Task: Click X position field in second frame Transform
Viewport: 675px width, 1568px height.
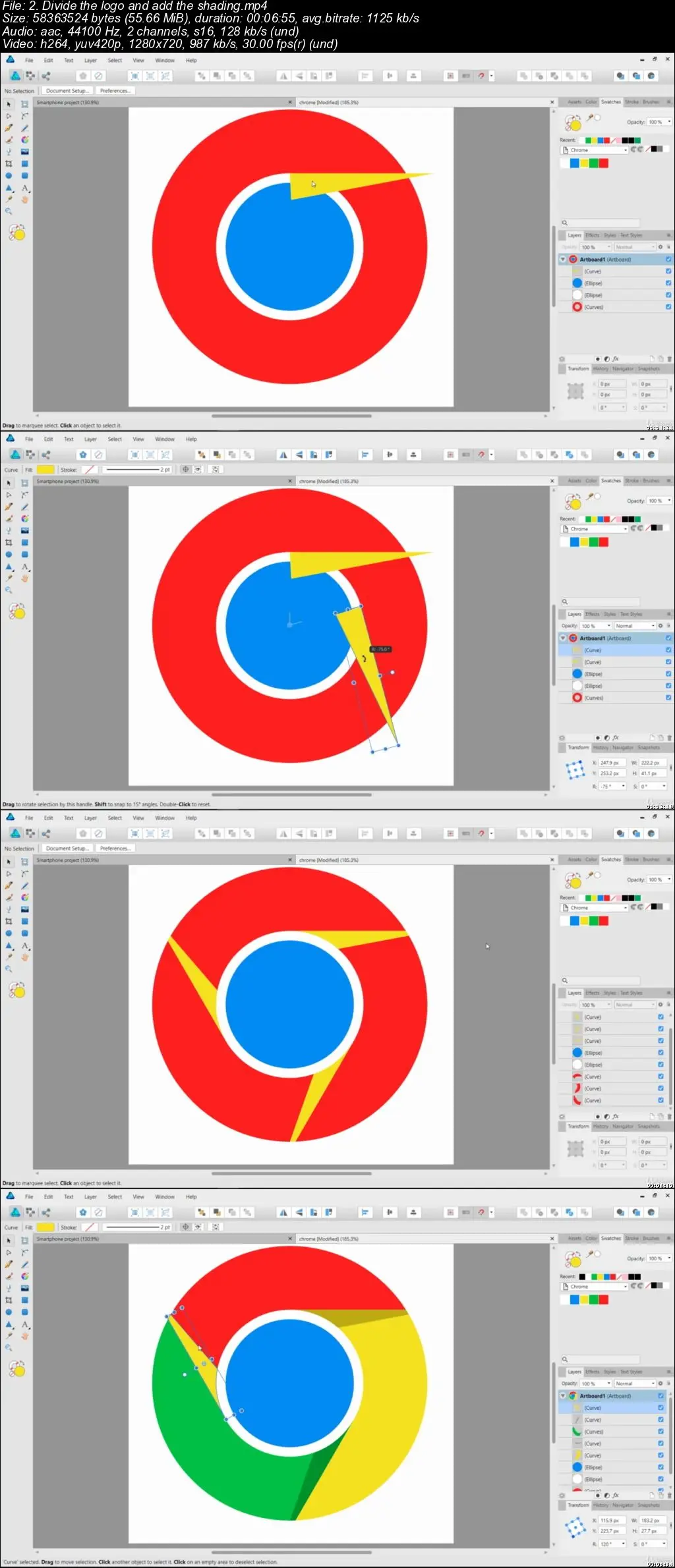Action: 612,763
